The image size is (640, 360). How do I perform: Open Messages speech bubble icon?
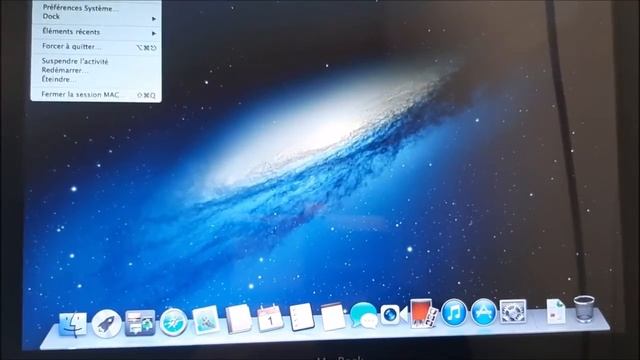[x=363, y=315]
